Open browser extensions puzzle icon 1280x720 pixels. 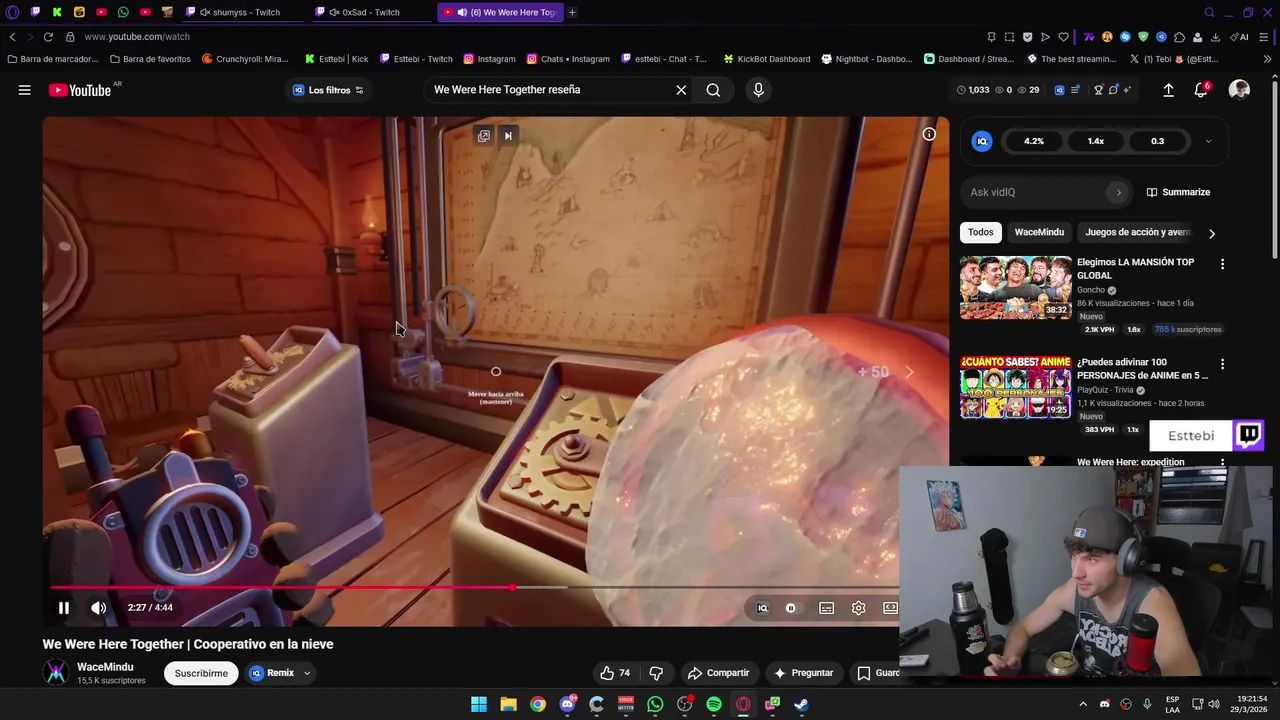coord(1179,37)
